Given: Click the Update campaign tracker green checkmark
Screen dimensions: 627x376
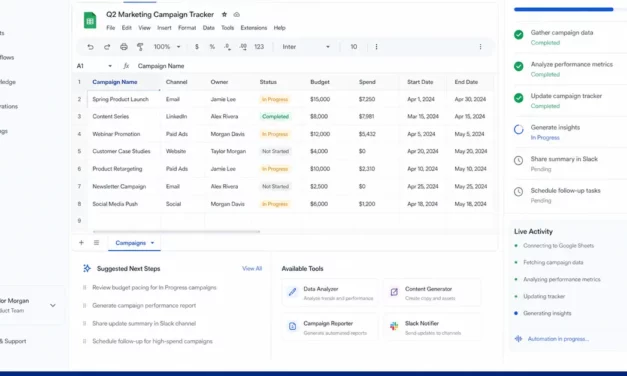Looking at the screenshot, I should pos(519,98).
